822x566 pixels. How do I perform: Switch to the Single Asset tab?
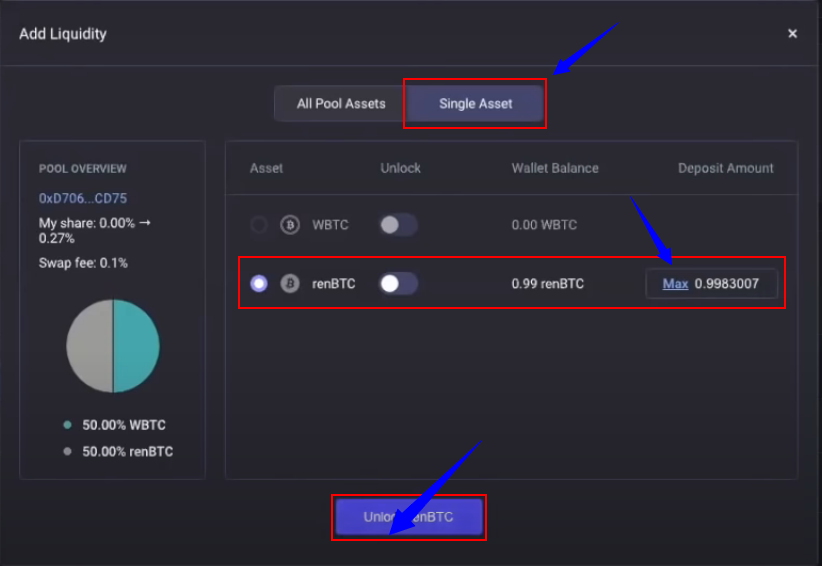(475, 104)
